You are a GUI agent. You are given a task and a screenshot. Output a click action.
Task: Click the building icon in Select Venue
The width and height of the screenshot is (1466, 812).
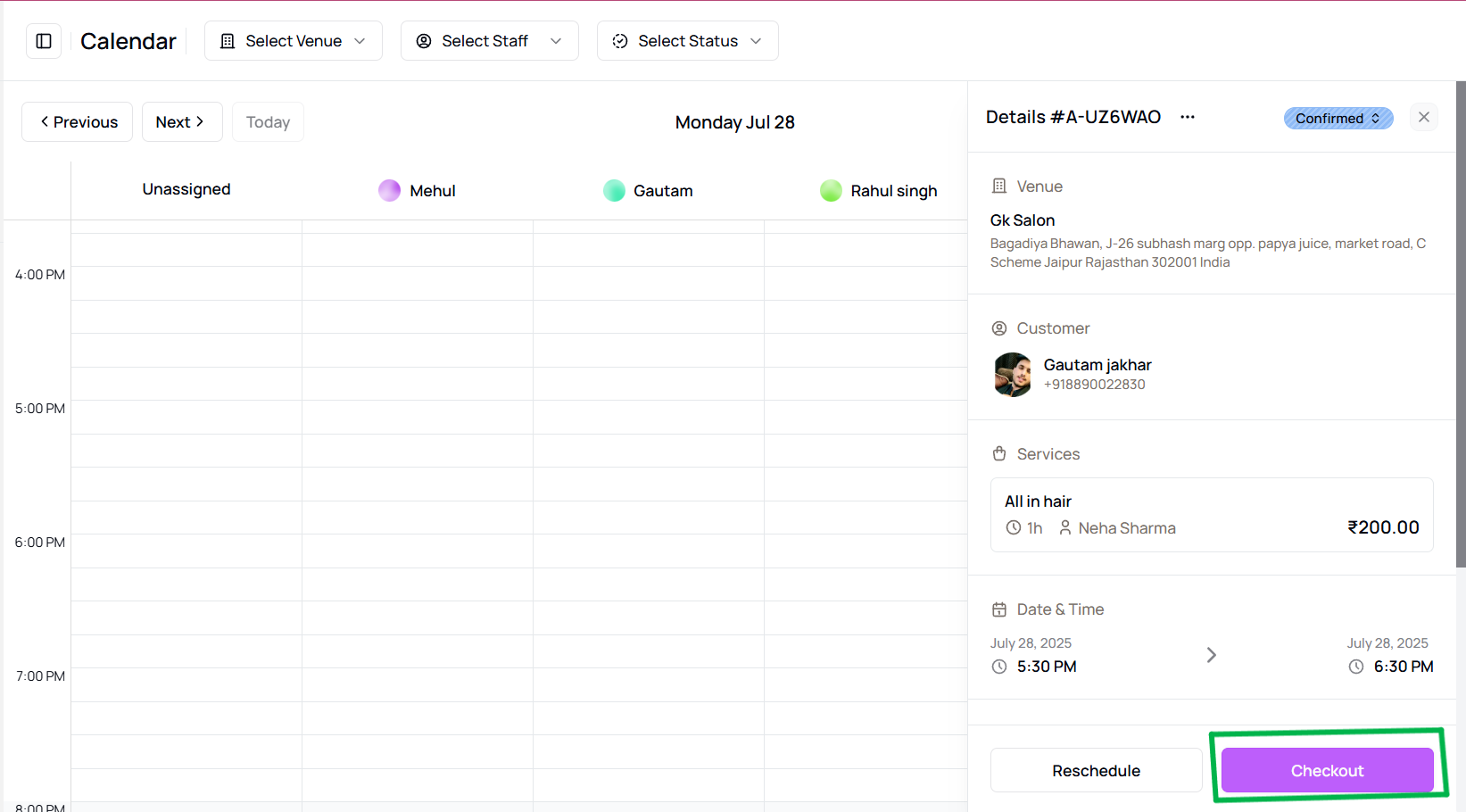[x=228, y=41]
